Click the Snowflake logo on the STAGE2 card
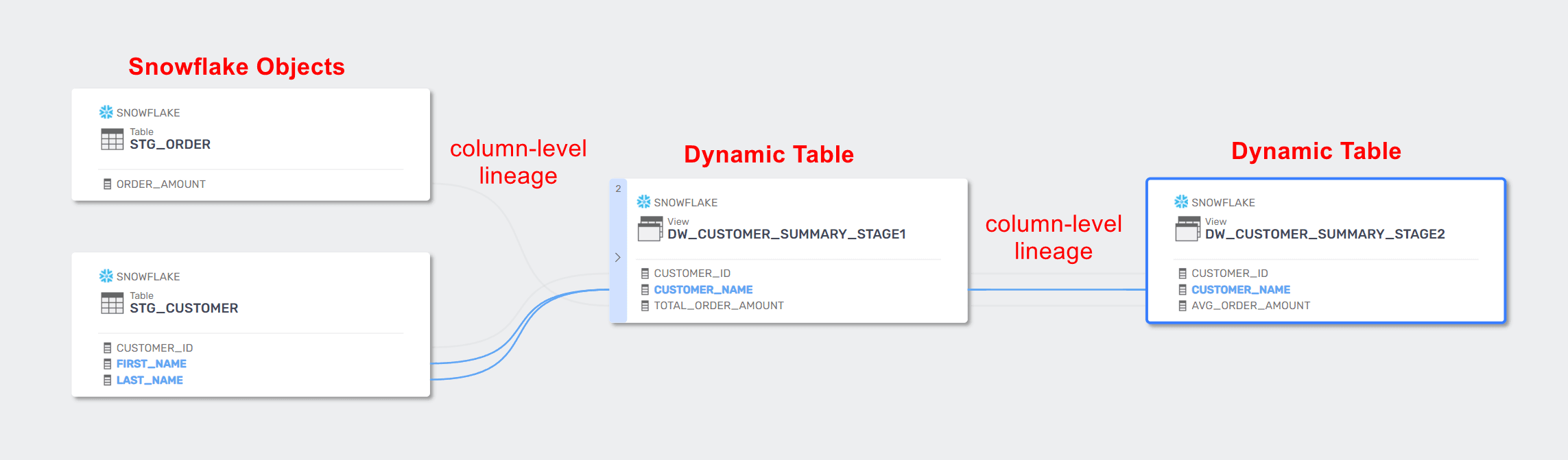 click(1181, 202)
